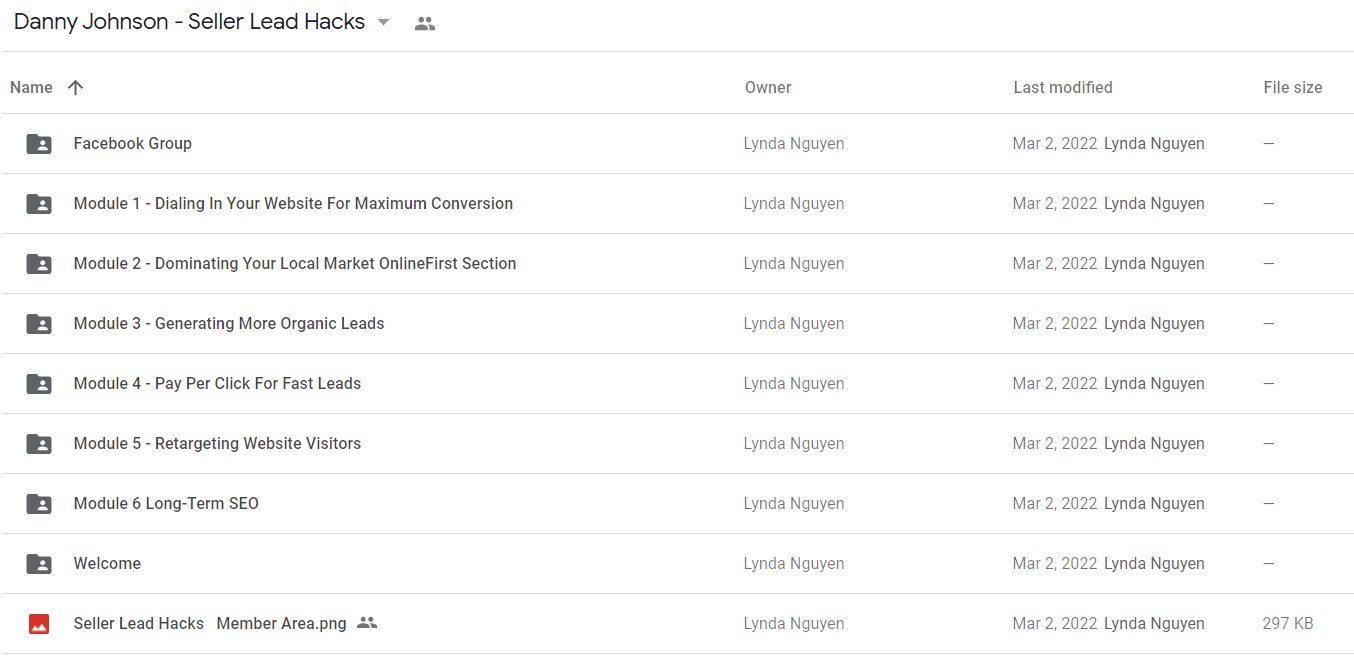Viewport: 1354px width, 656px height.
Task: Click Mar 2, 2022 date in Member Area.png row
Action: [1055, 623]
